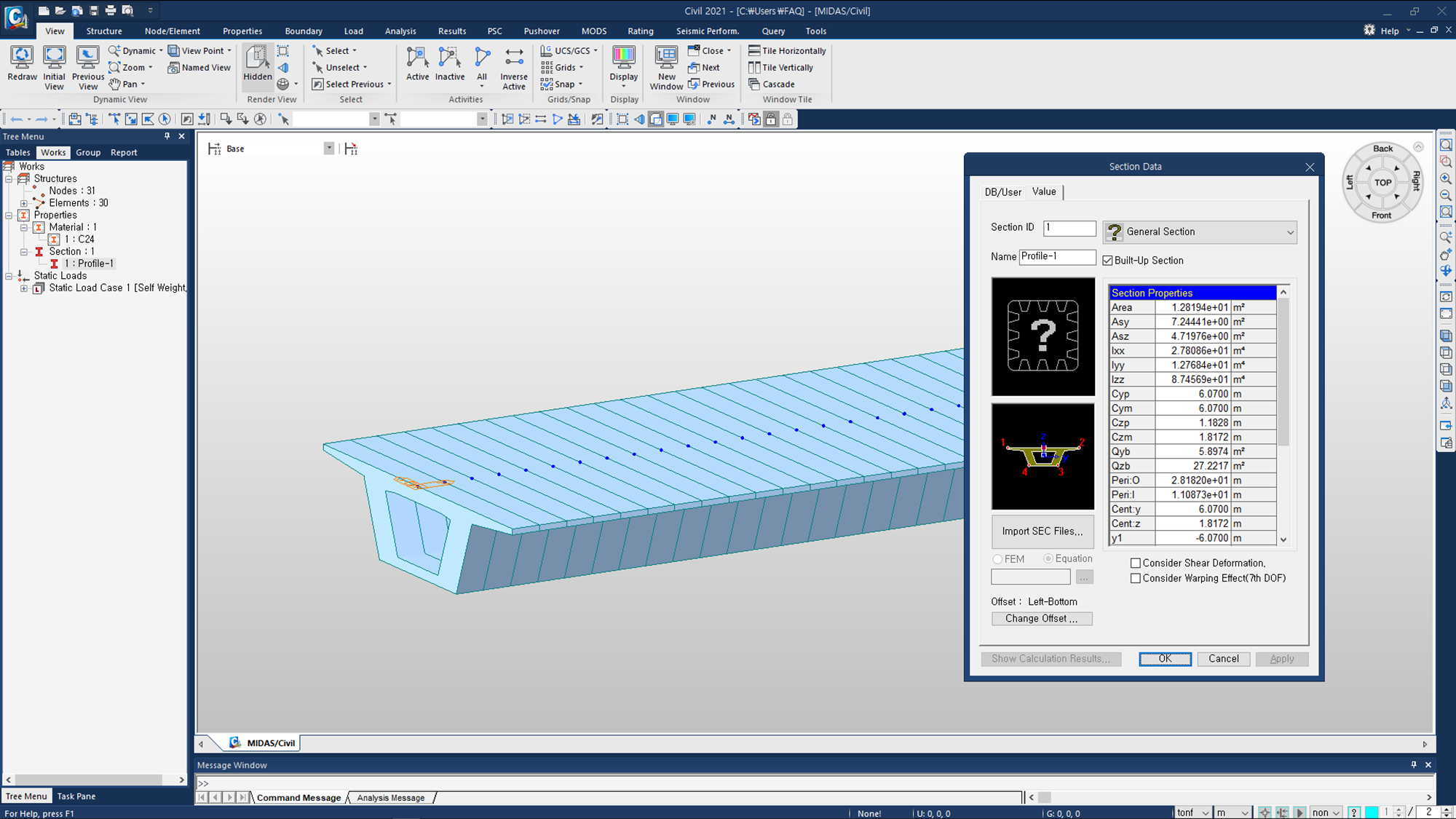This screenshot has height=819, width=1456.
Task: Open the General Section type dropdown
Action: point(1200,232)
